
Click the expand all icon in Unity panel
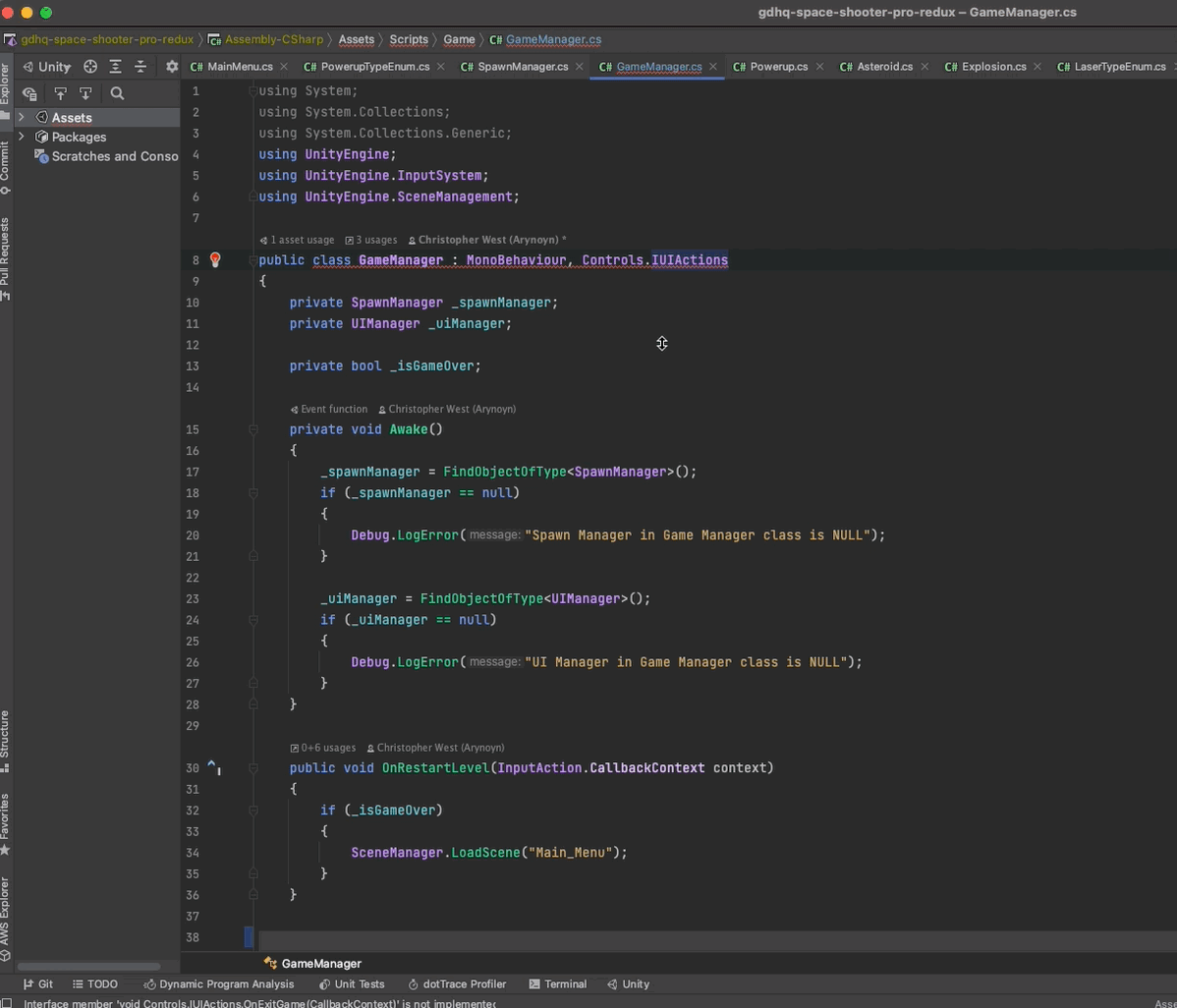click(116, 67)
